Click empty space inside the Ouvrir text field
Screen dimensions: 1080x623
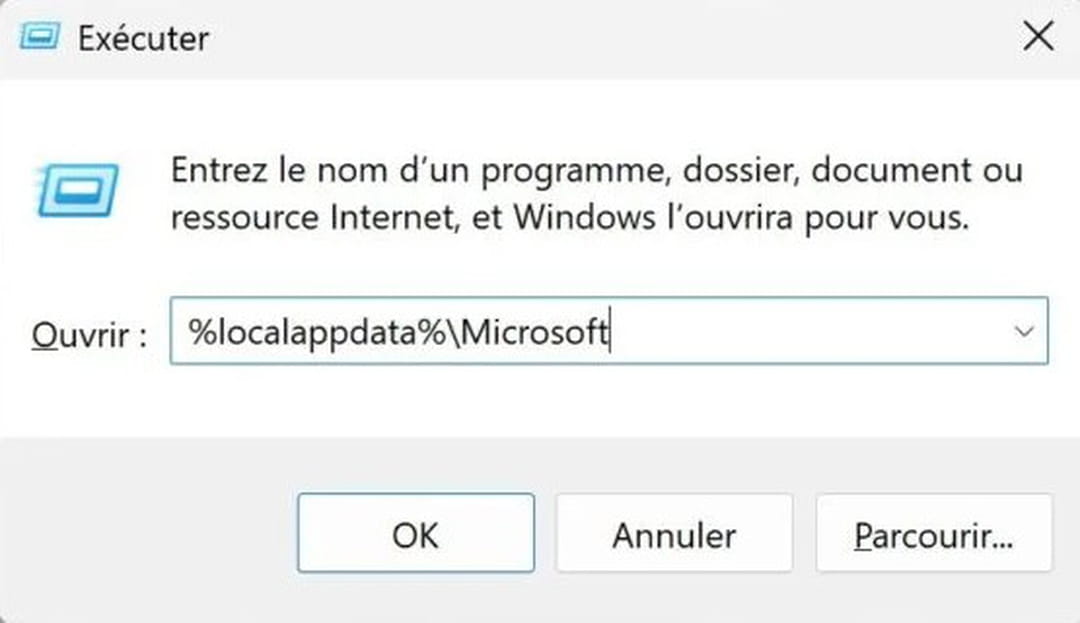[x=800, y=331]
